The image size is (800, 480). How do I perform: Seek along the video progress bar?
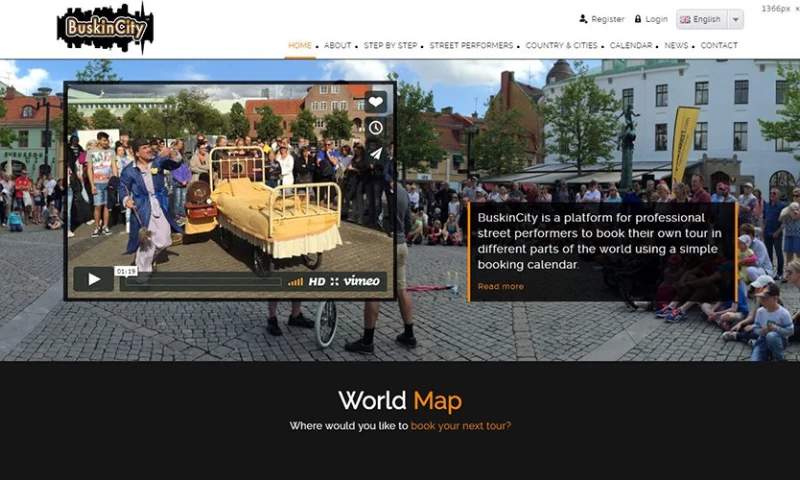pyautogui.click(x=200, y=281)
